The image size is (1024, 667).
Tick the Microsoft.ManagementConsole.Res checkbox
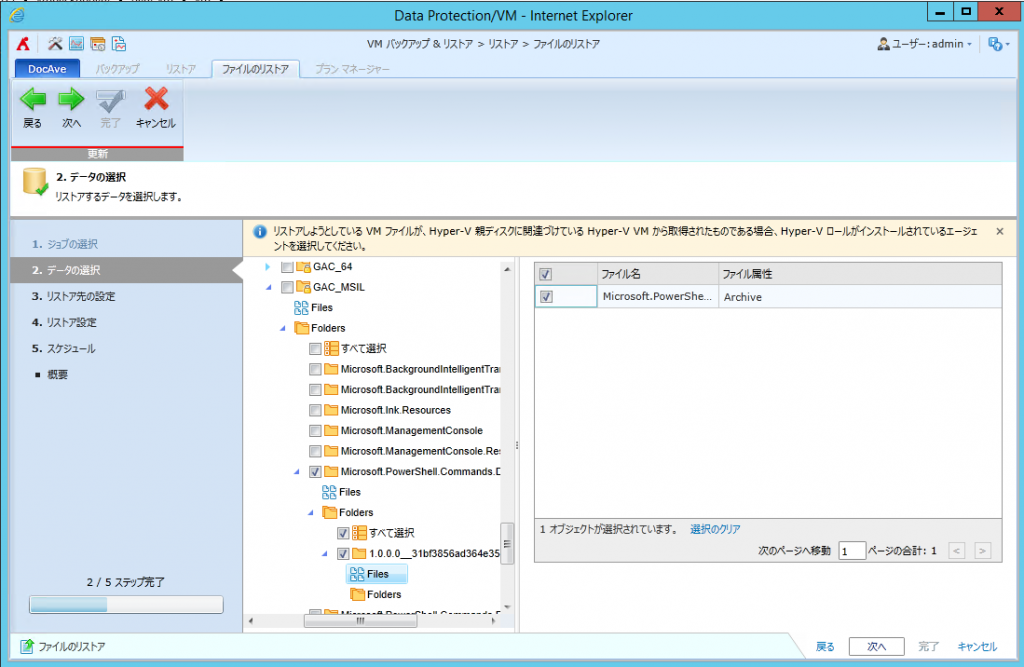coord(315,451)
